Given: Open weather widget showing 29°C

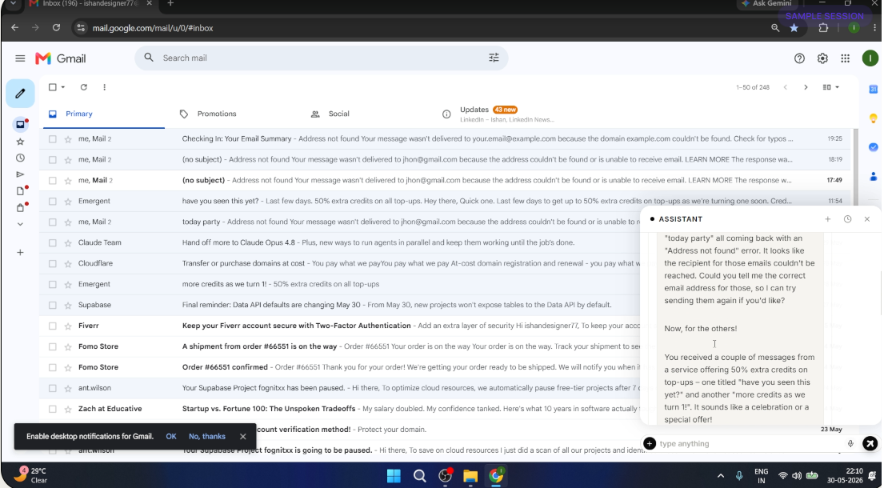Looking at the screenshot, I should [x=30, y=475].
